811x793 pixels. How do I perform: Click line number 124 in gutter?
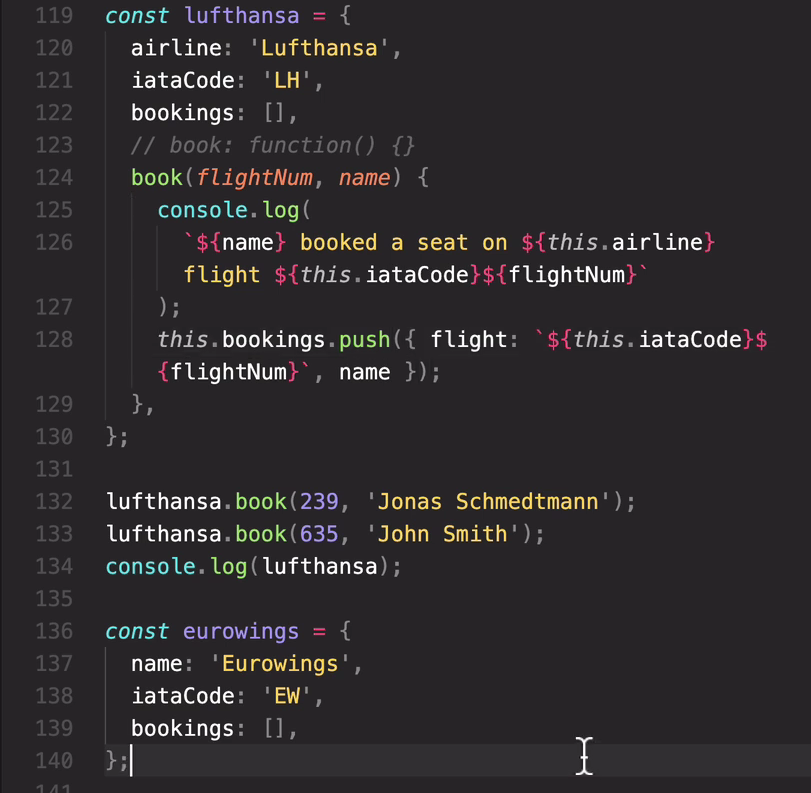click(x=54, y=177)
